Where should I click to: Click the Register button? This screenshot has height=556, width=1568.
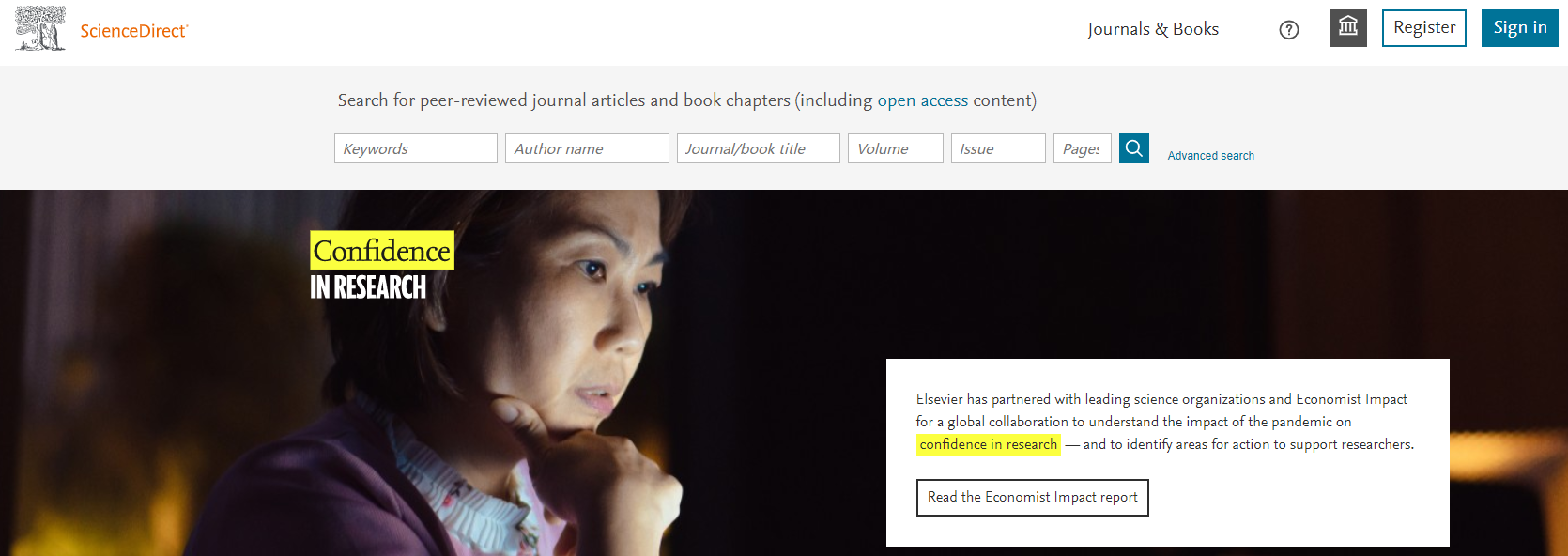[1424, 28]
